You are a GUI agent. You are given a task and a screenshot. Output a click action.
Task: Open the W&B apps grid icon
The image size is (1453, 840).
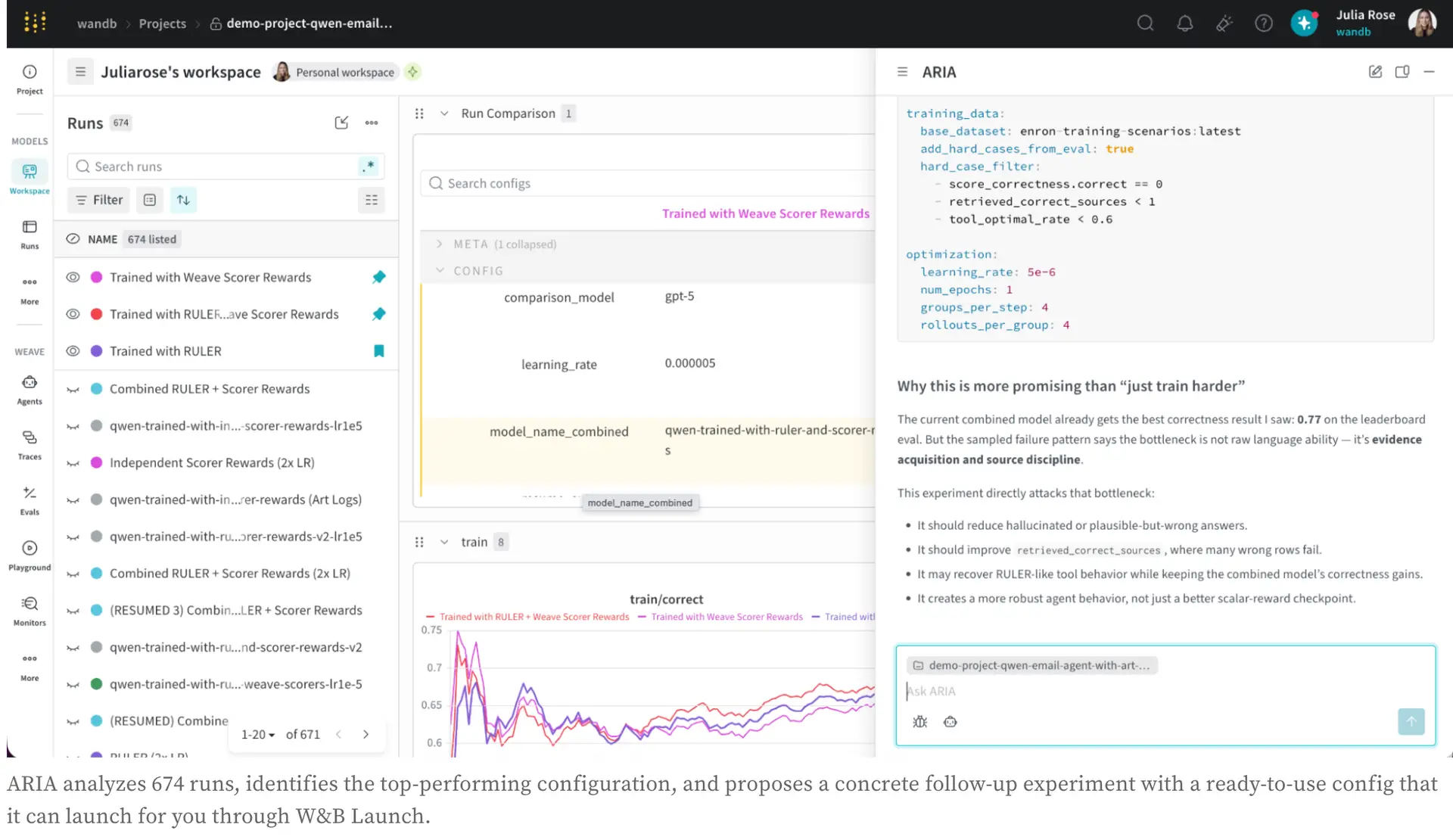[x=35, y=23]
